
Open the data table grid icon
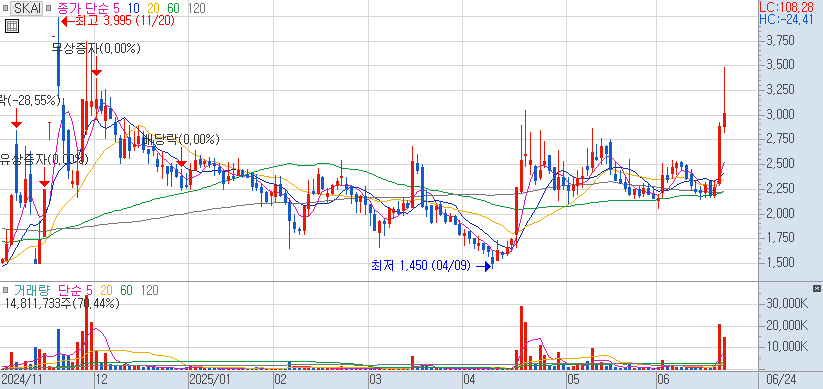point(12,26)
